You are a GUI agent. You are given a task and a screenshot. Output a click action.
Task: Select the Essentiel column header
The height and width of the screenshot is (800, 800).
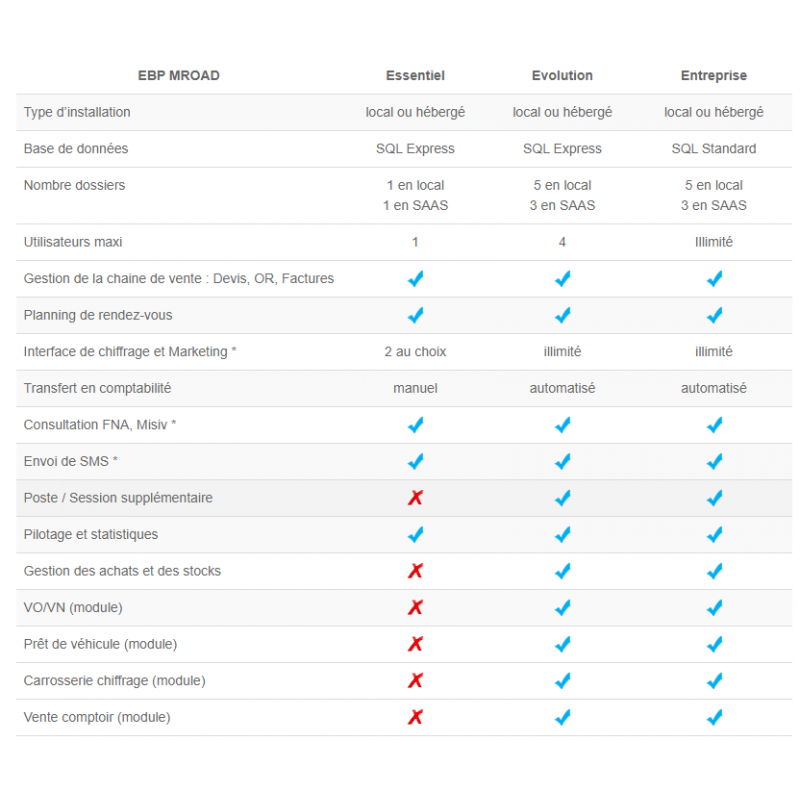pos(415,75)
